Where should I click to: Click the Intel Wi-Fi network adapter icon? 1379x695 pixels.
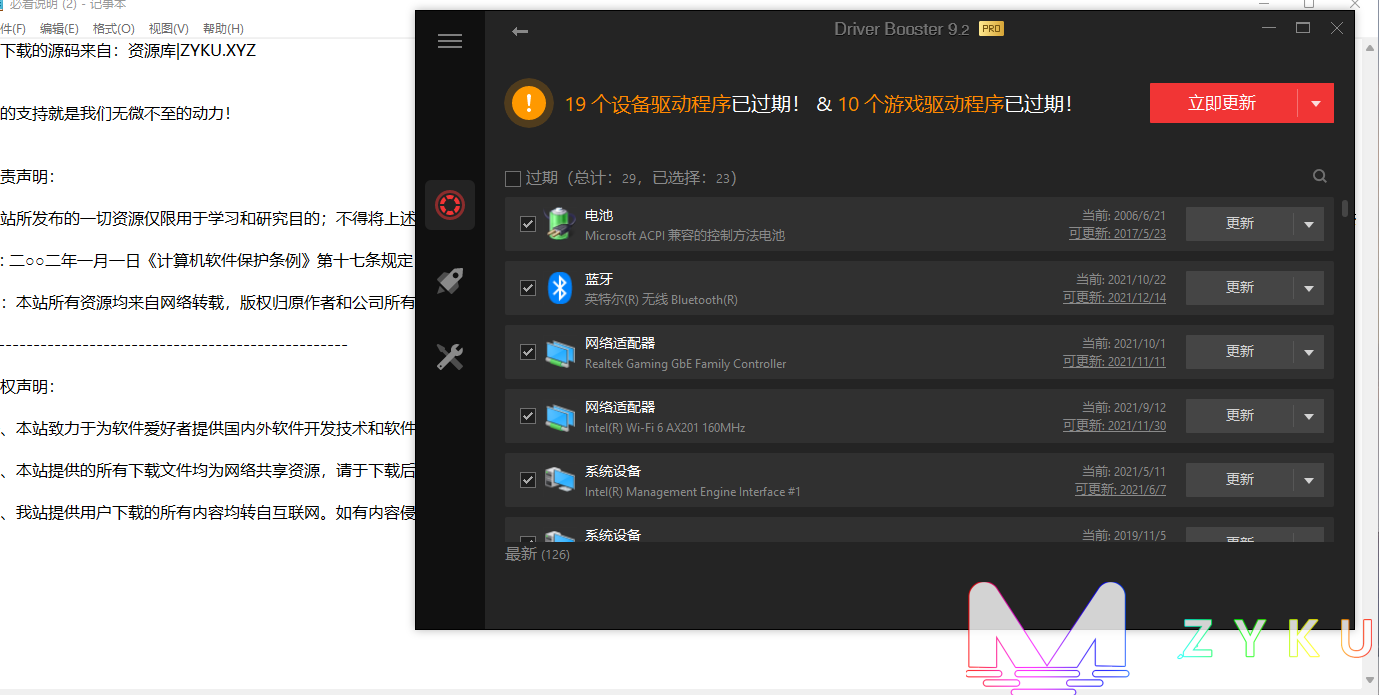click(559, 416)
